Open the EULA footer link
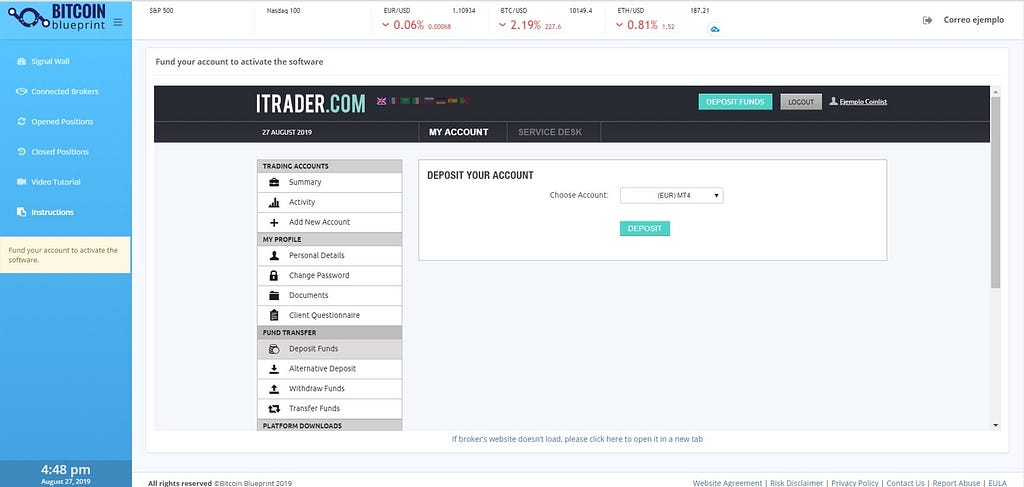Image resolution: width=1024 pixels, height=487 pixels. coord(997,483)
